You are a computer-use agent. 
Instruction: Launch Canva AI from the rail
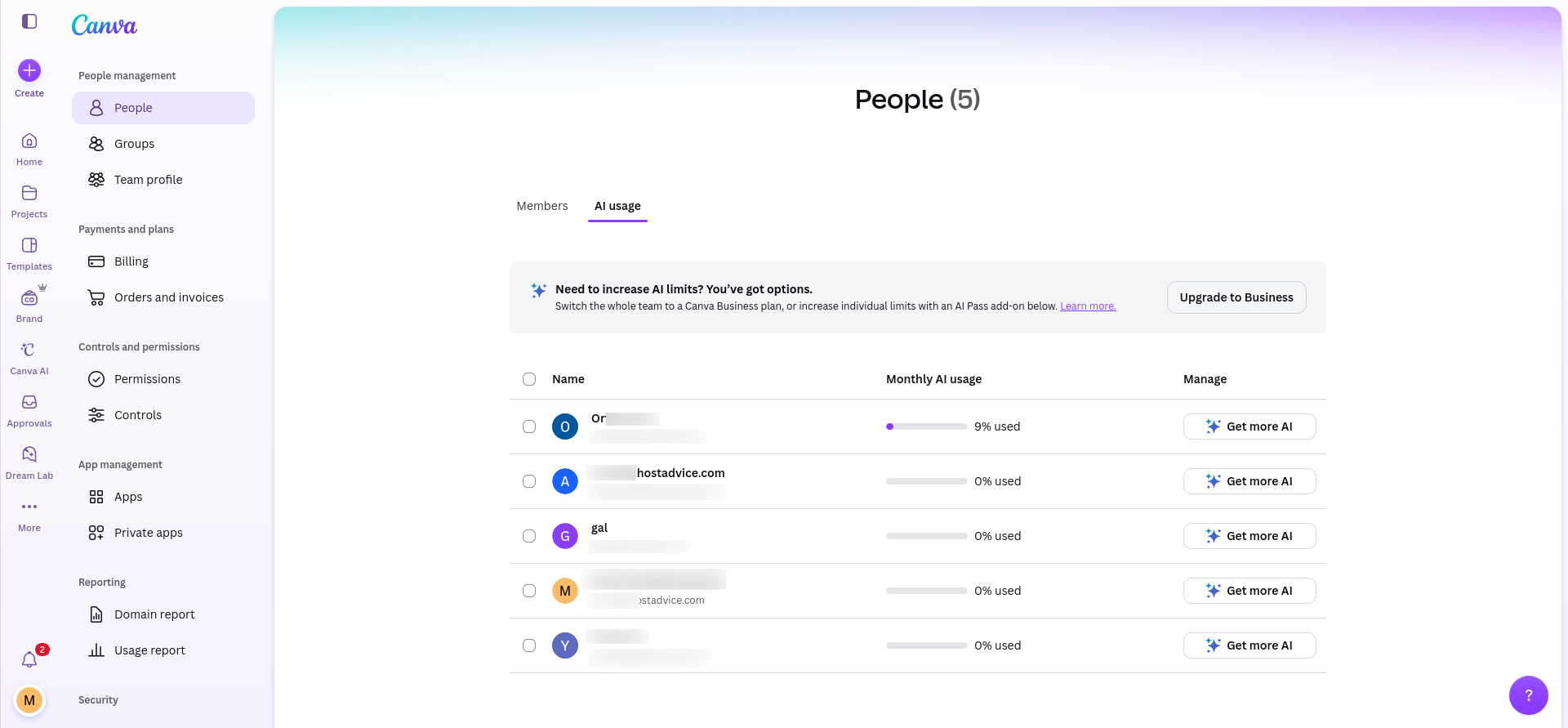tap(29, 359)
